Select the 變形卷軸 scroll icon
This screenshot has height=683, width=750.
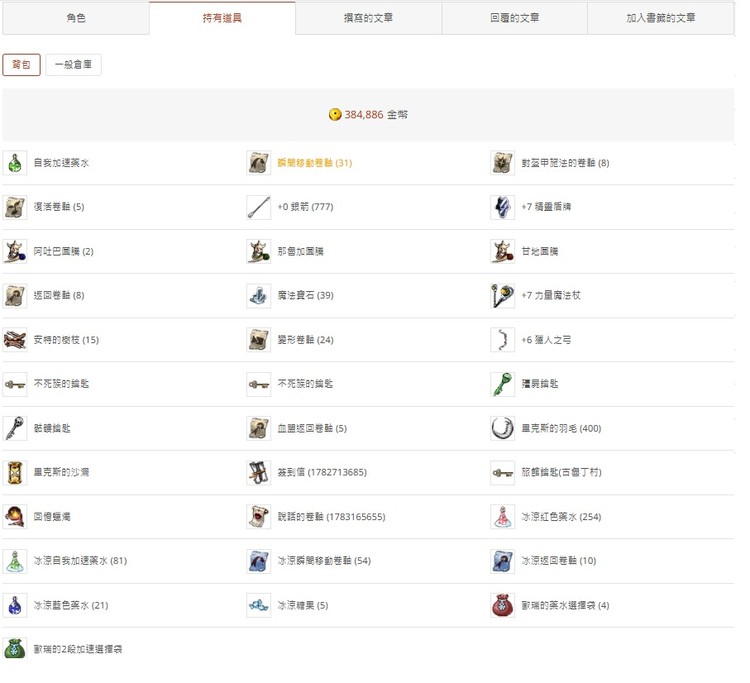click(259, 340)
